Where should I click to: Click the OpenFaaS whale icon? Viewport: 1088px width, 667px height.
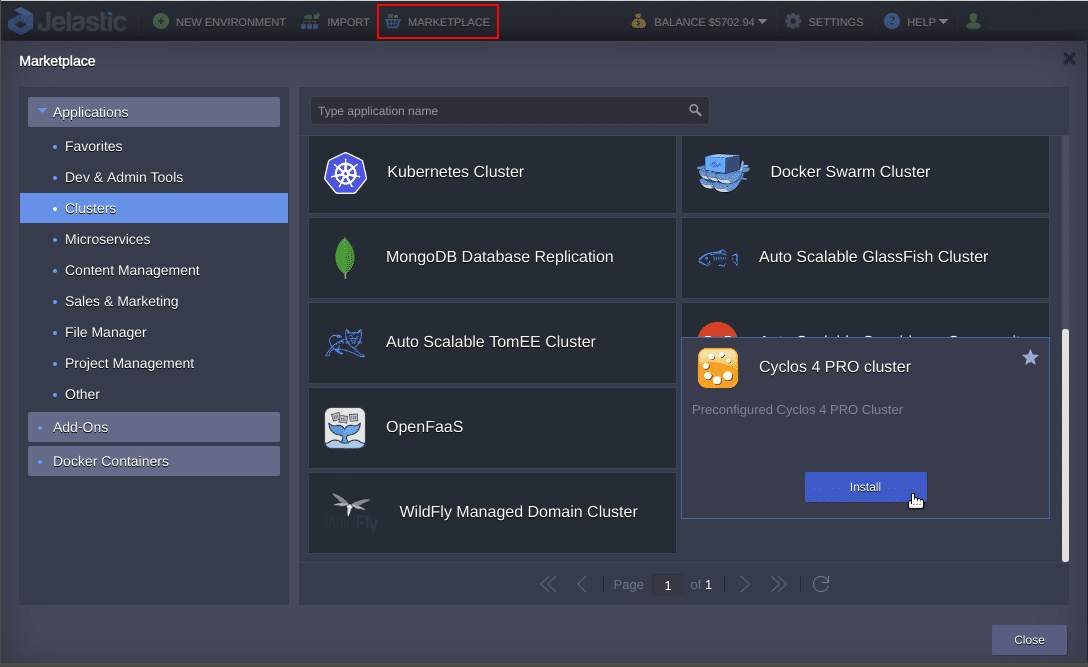tap(345, 428)
